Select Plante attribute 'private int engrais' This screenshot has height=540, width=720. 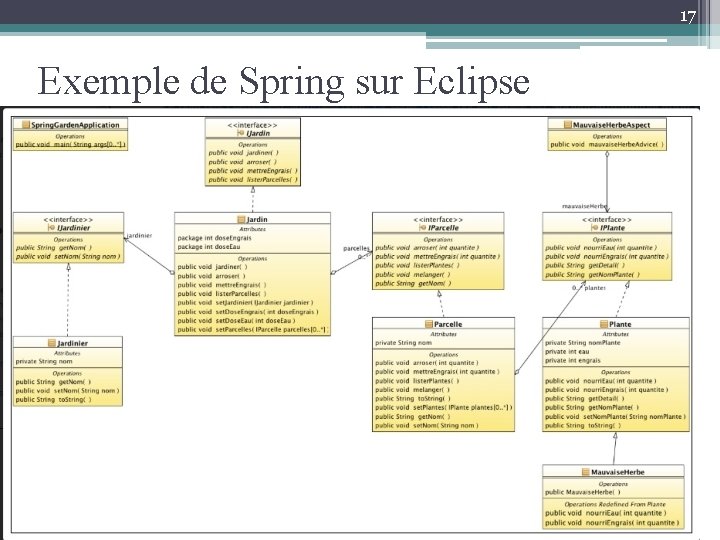coord(573,360)
